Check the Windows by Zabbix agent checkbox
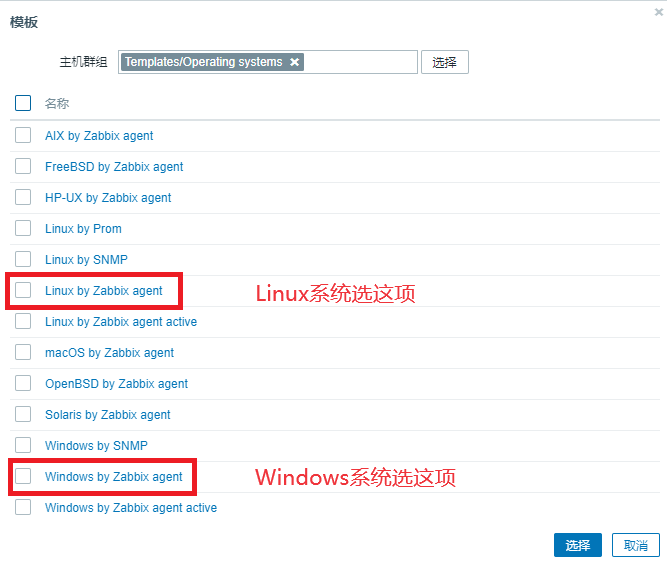The width and height of the screenshot is (667, 567). point(23,476)
